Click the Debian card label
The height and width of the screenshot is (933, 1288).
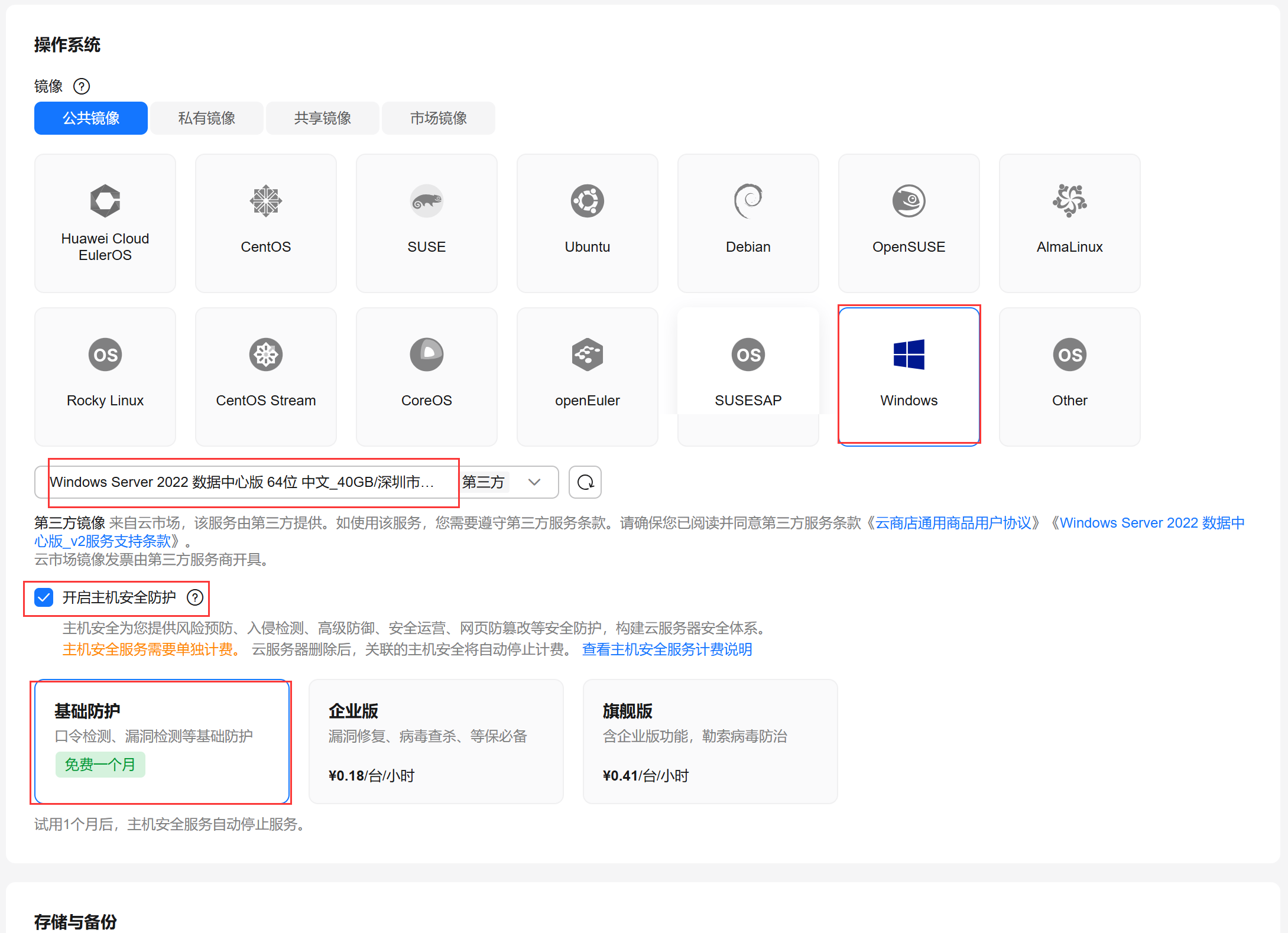[748, 247]
